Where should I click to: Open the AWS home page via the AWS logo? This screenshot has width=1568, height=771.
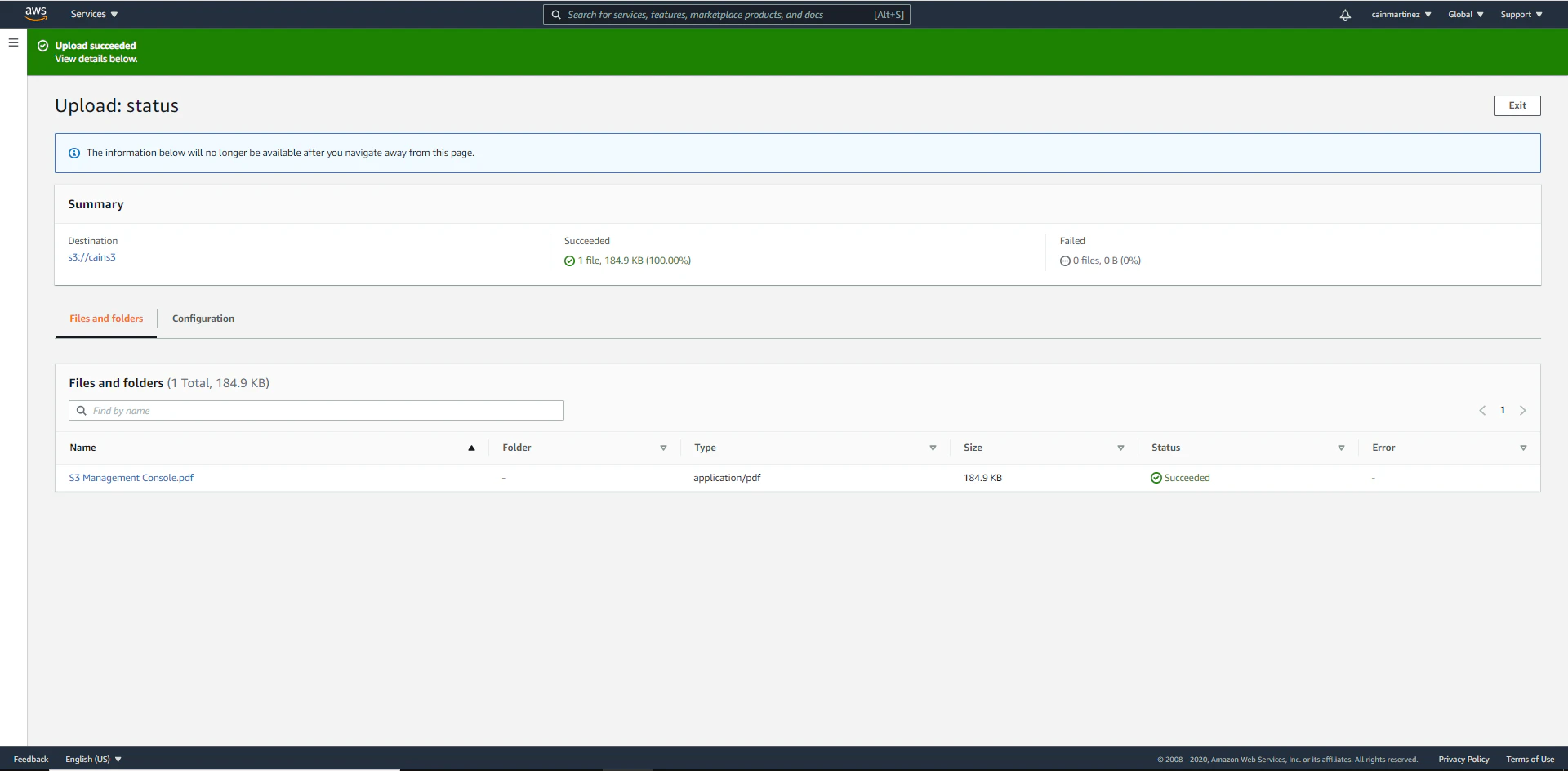(x=36, y=14)
